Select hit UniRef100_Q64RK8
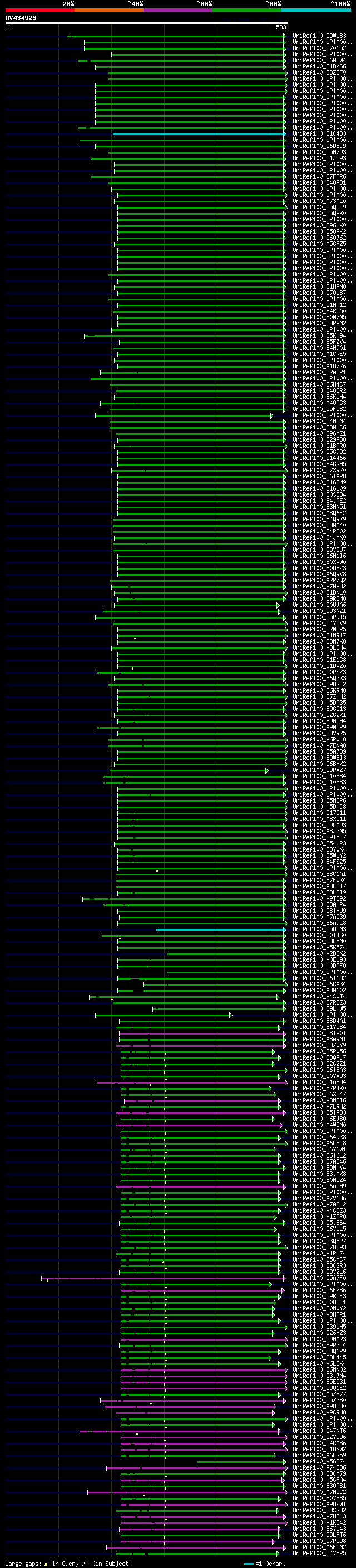This screenshot has height=1568, width=356. pyautogui.click(x=319, y=1137)
